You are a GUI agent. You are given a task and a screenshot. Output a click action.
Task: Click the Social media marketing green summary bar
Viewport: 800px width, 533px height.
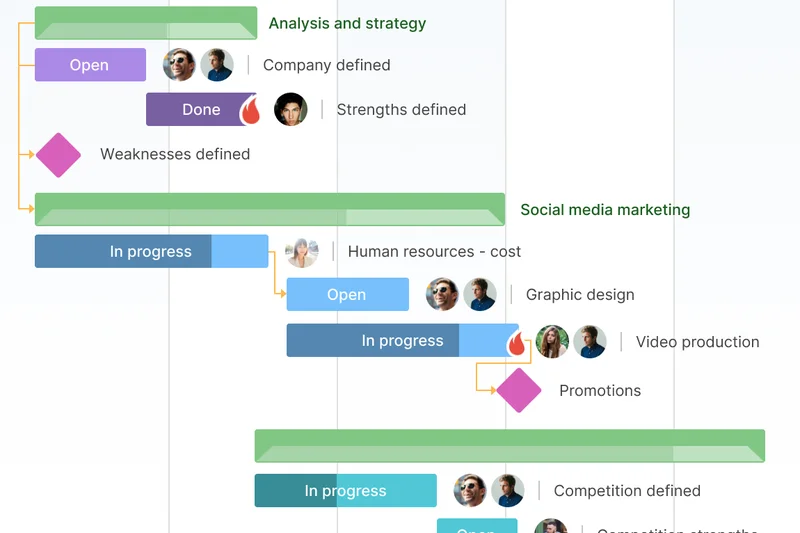point(269,210)
